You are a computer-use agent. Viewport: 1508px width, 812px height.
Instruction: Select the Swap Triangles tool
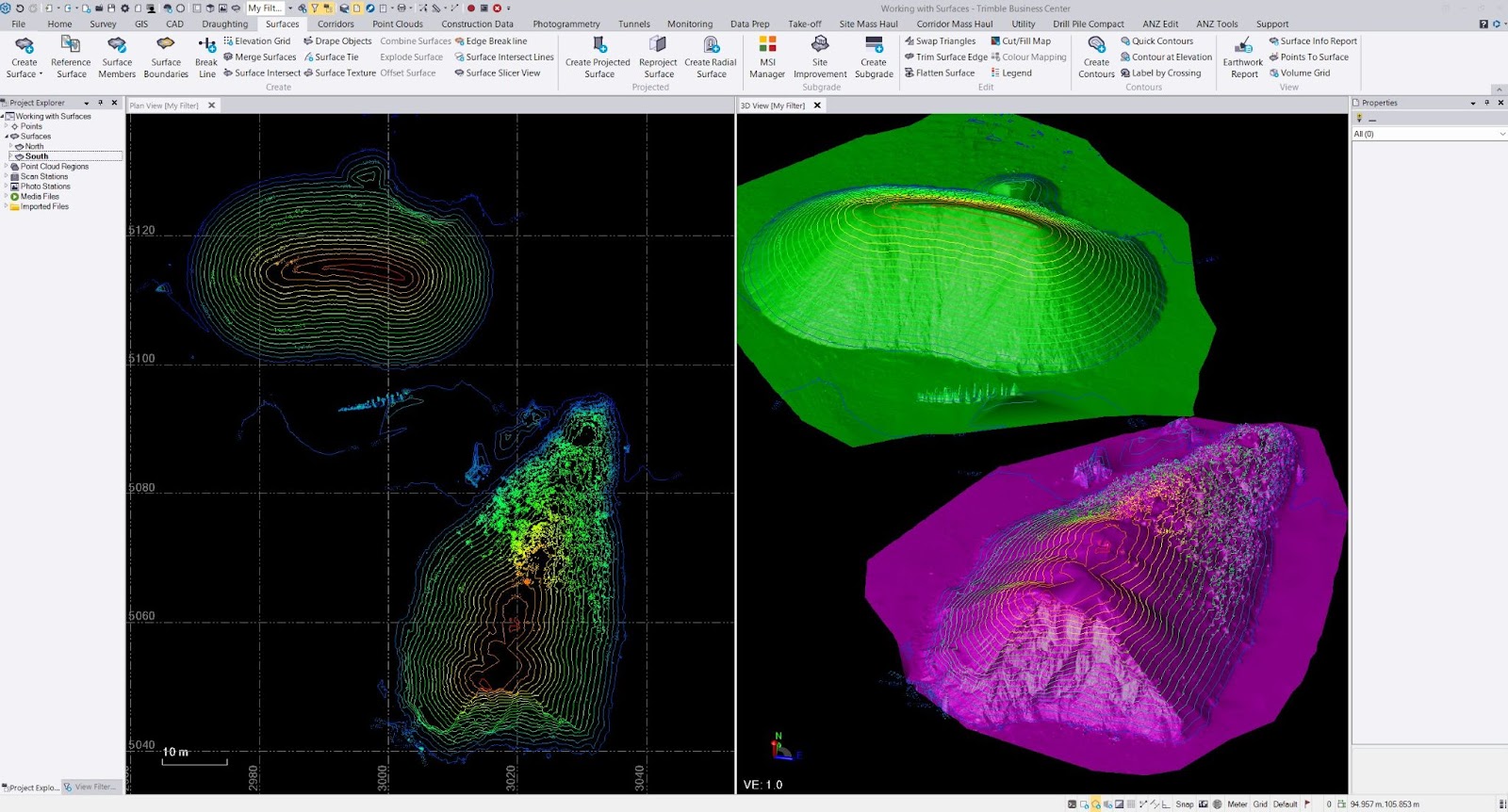click(x=940, y=41)
